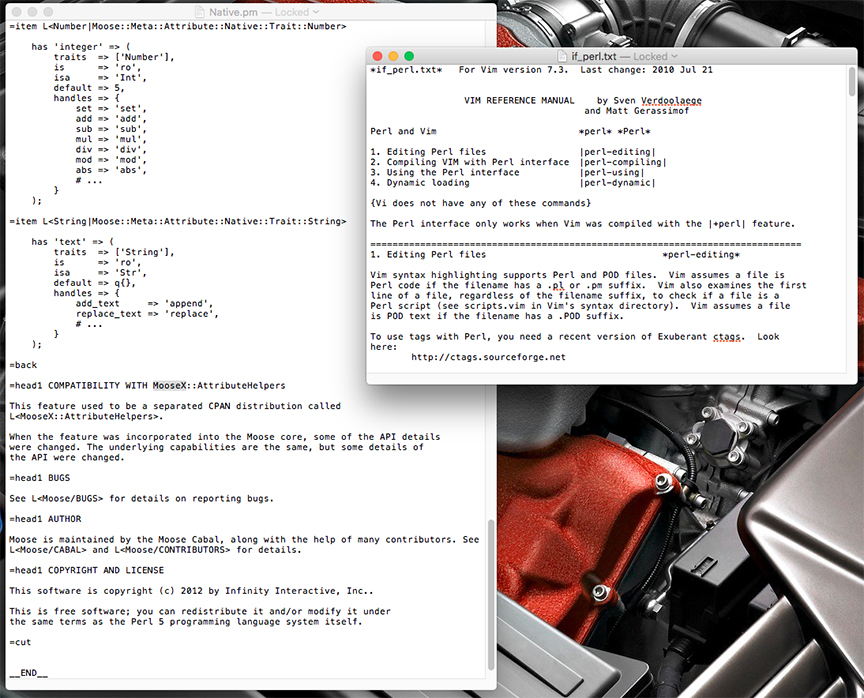Click the if_perl.txt vertical scrollbar thumb
This screenshot has height=698, width=864.
[852, 81]
